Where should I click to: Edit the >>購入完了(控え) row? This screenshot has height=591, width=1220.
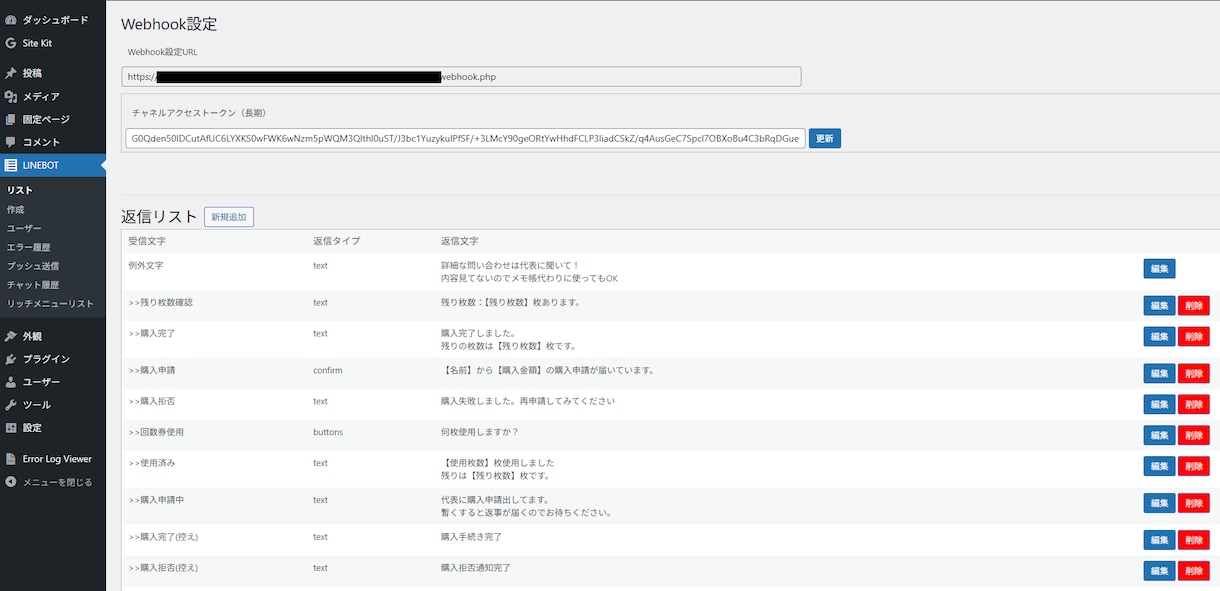(1159, 540)
